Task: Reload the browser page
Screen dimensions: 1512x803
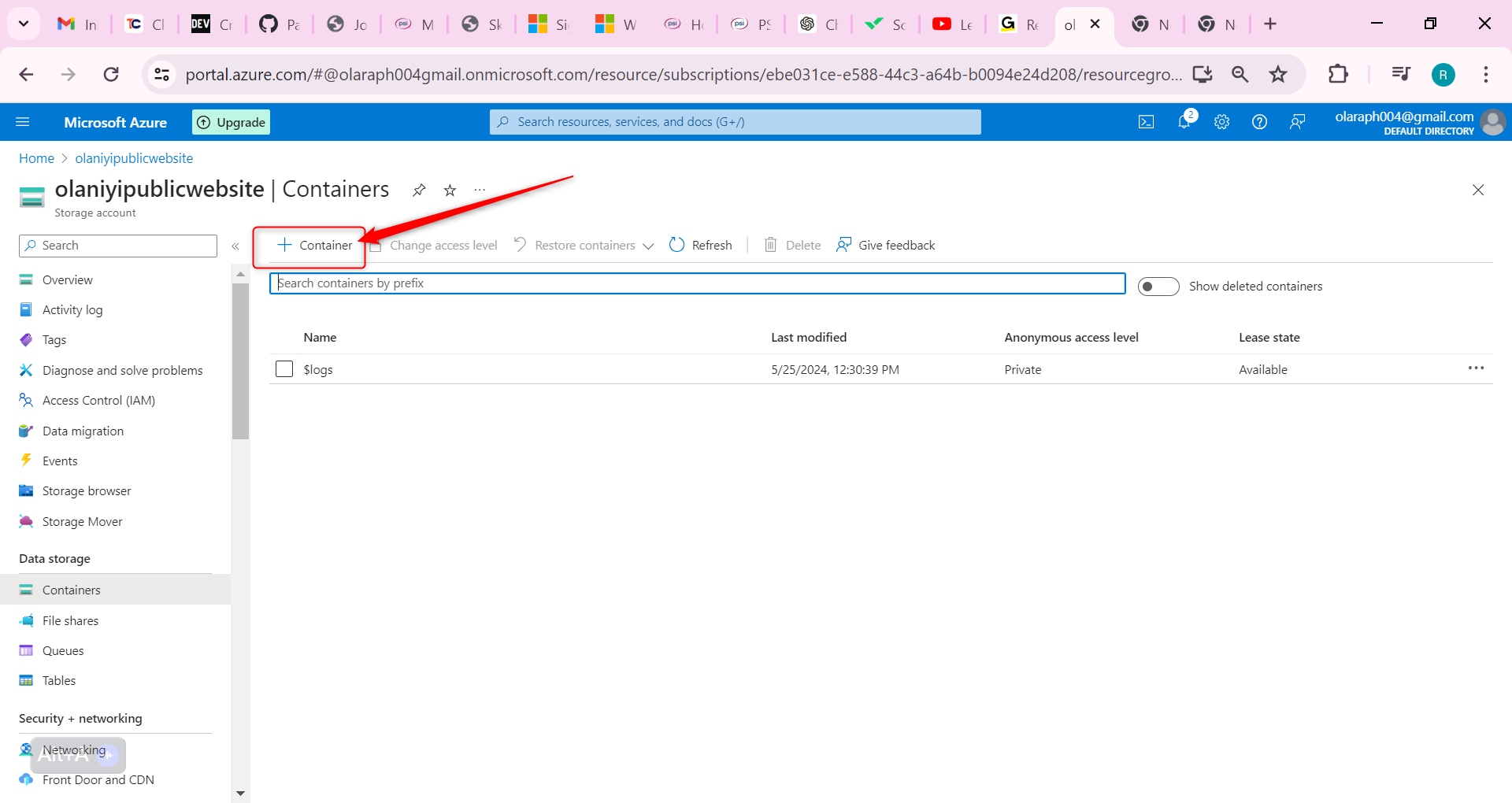Action: pos(111,75)
